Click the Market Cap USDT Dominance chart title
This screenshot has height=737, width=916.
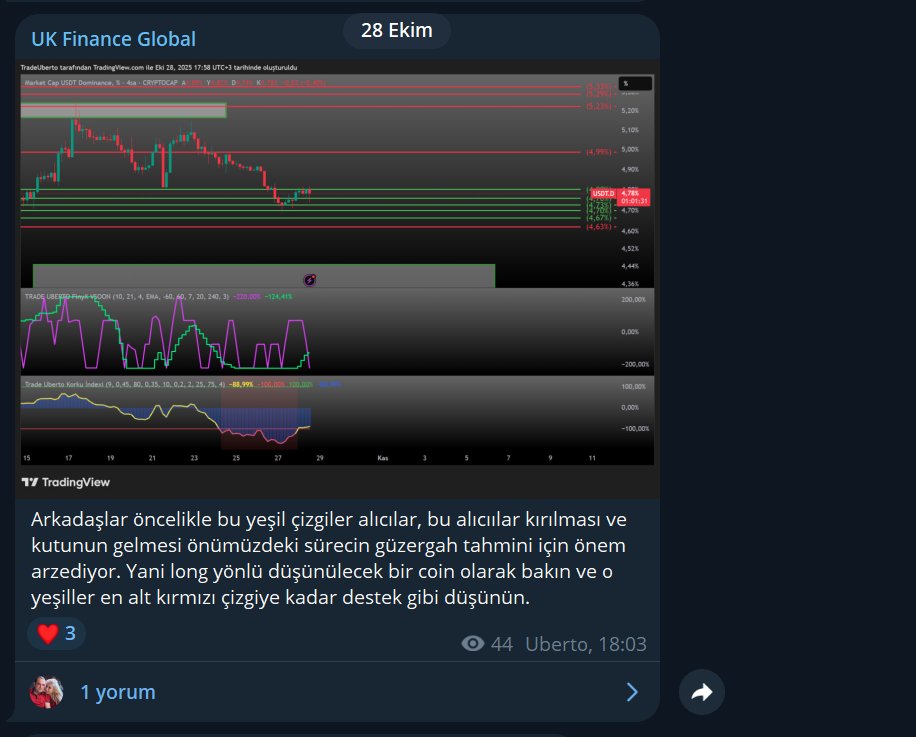point(101,83)
